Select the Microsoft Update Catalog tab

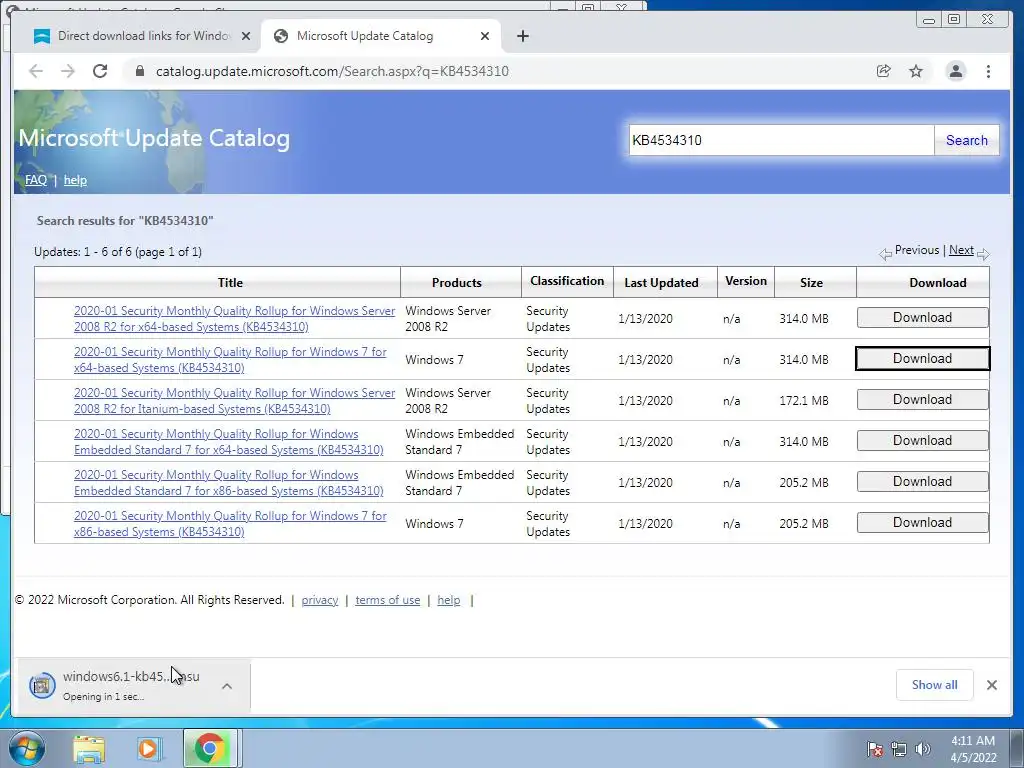click(381, 36)
